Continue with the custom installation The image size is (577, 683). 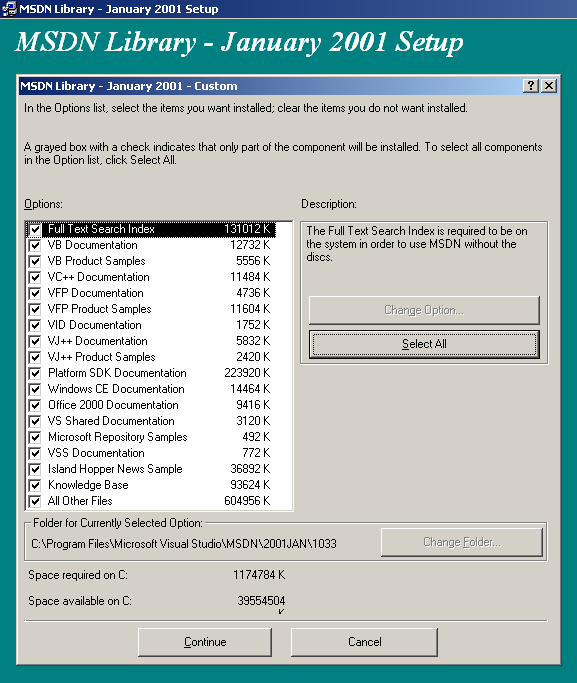pyautogui.click(x=205, y=642)
